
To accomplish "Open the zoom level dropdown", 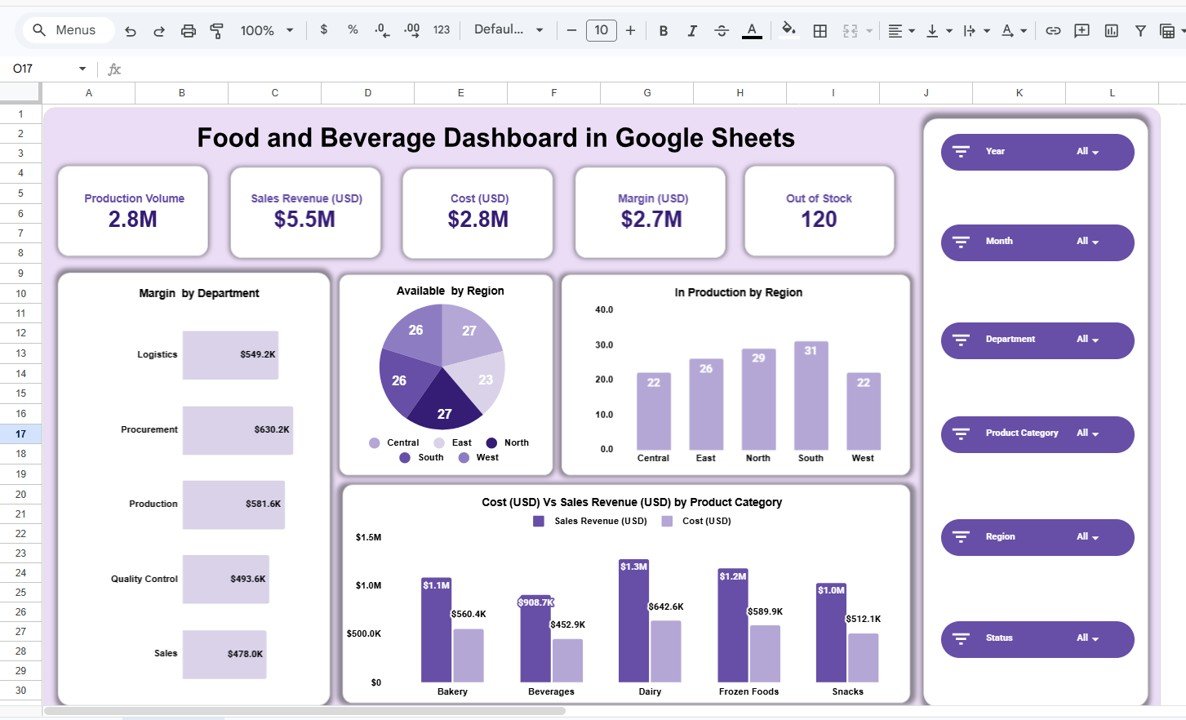I will [x=263, y=30].
